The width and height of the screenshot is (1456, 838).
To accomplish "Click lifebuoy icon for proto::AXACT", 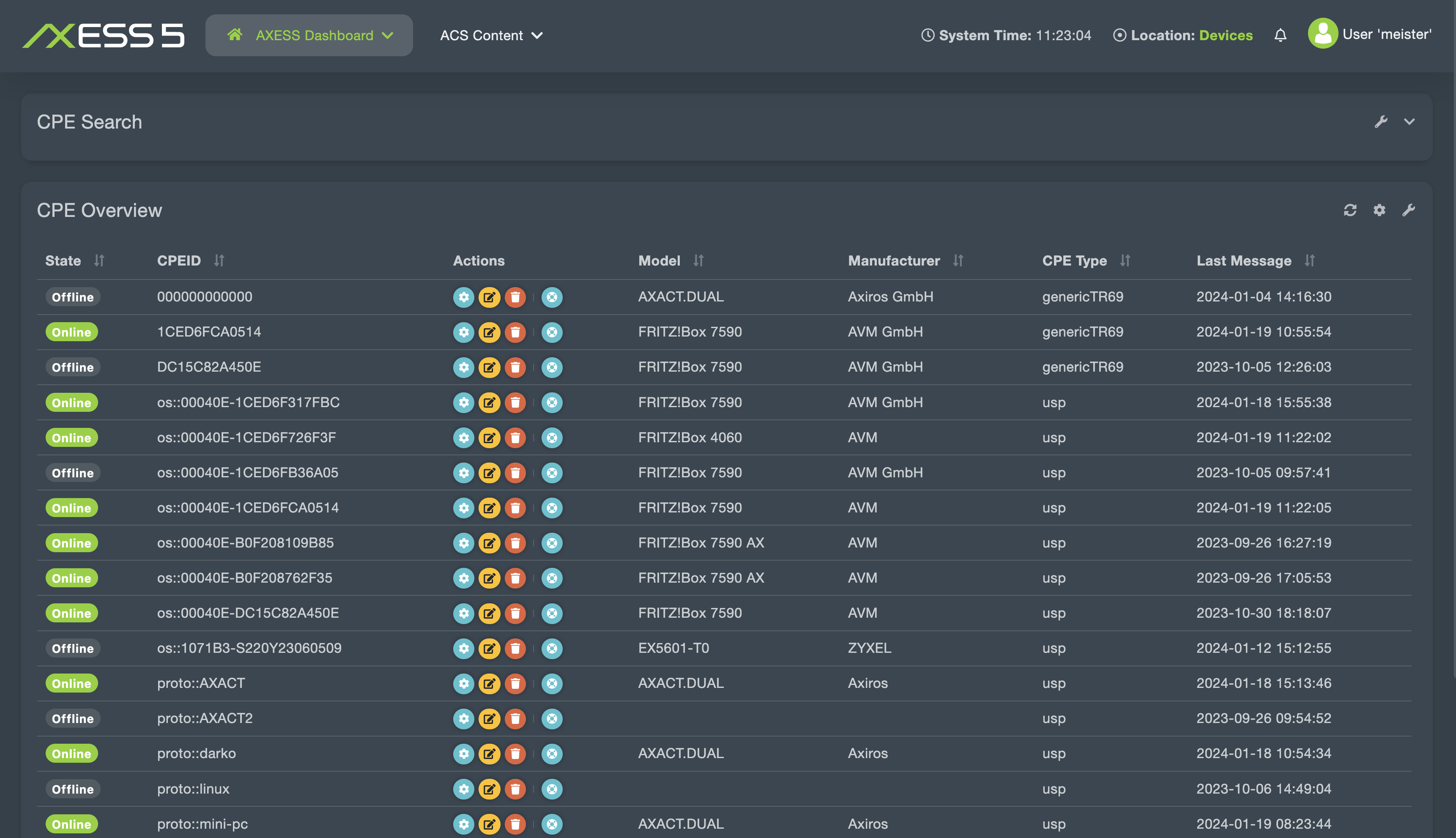I will (552, 684).
